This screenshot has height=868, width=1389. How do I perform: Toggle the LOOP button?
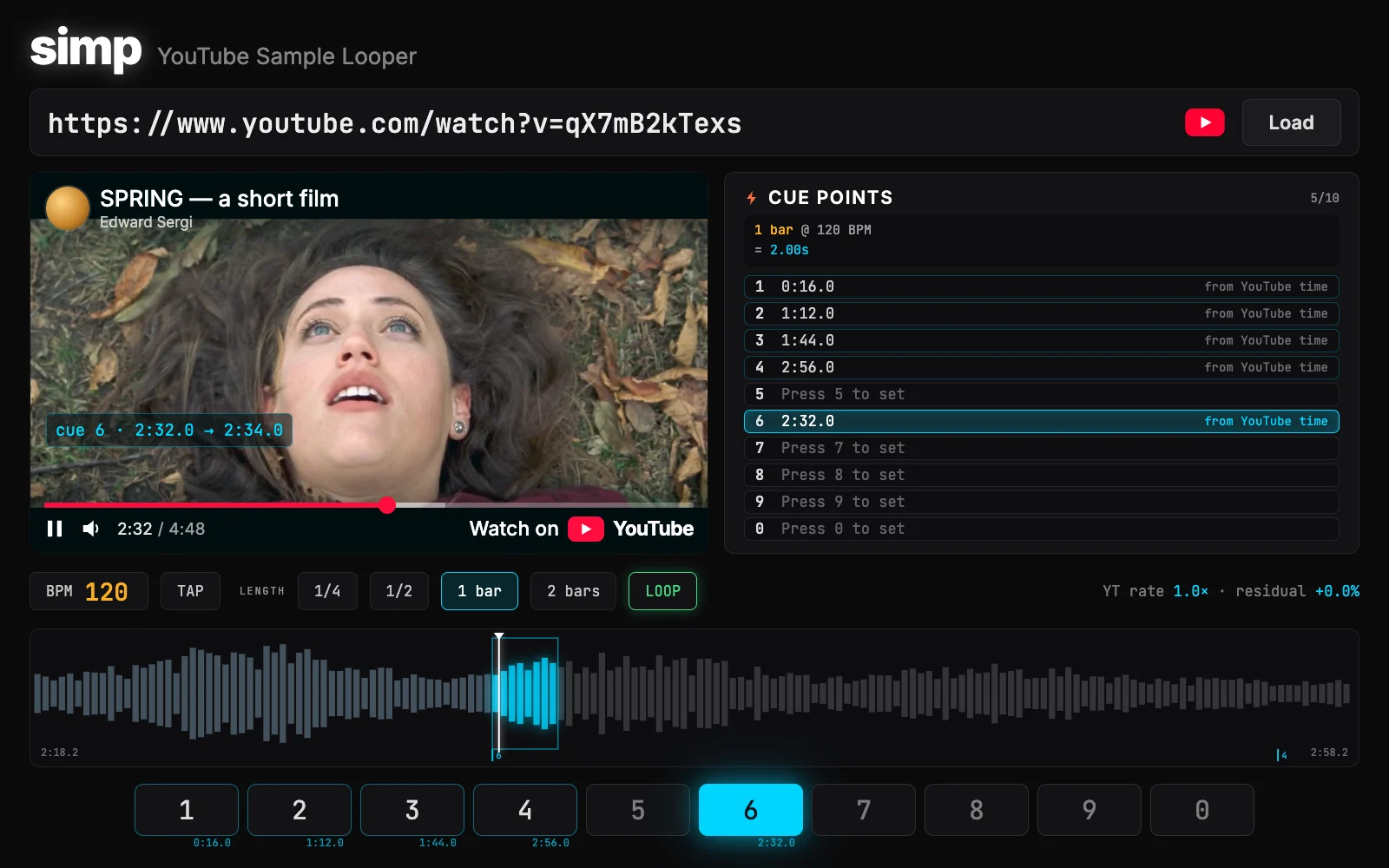tap(662, 591)
